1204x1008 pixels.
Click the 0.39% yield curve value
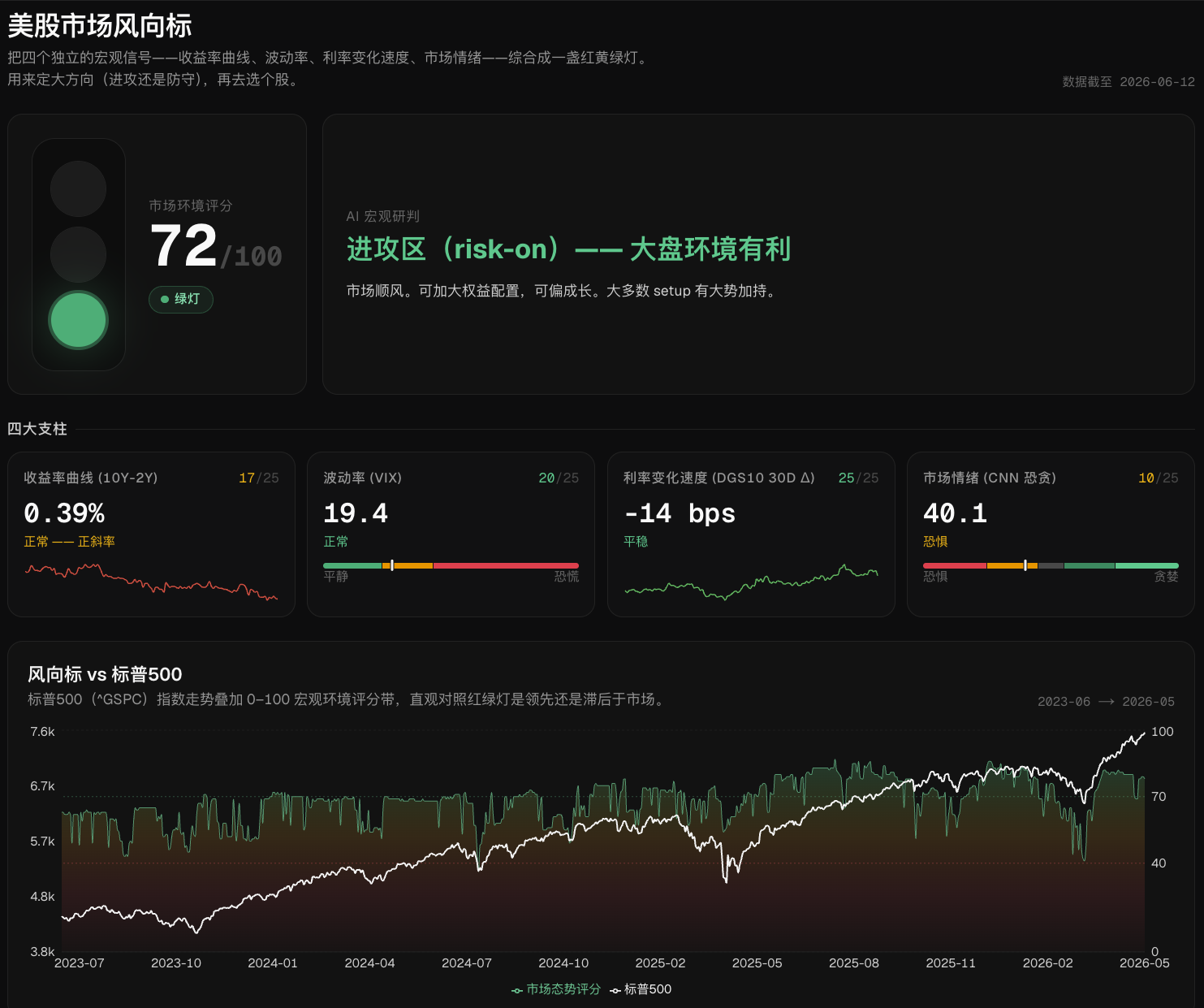(64, 513)
